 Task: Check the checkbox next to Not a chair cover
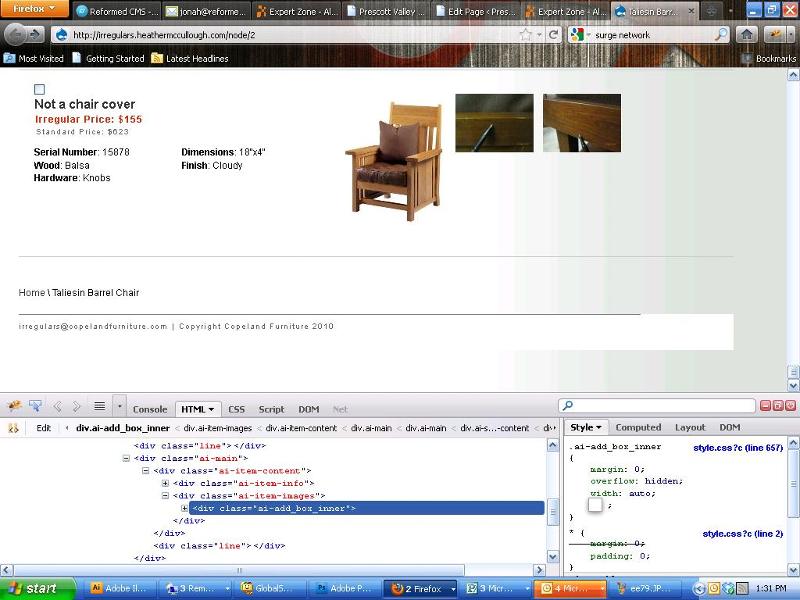pyautogui.click(x=39, y=89)
